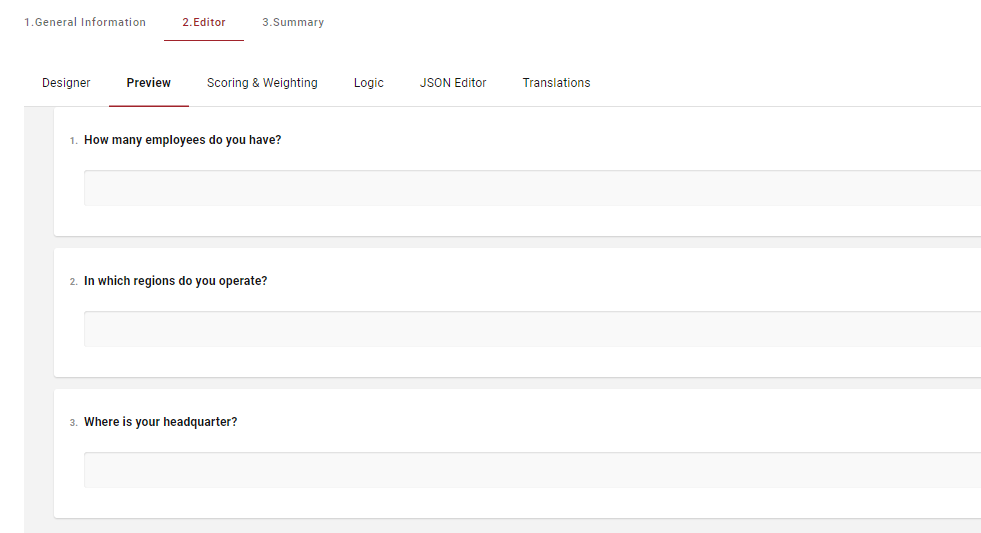Open the Scoring & Weighting tab
981x533 pixels.
(262, 83)
